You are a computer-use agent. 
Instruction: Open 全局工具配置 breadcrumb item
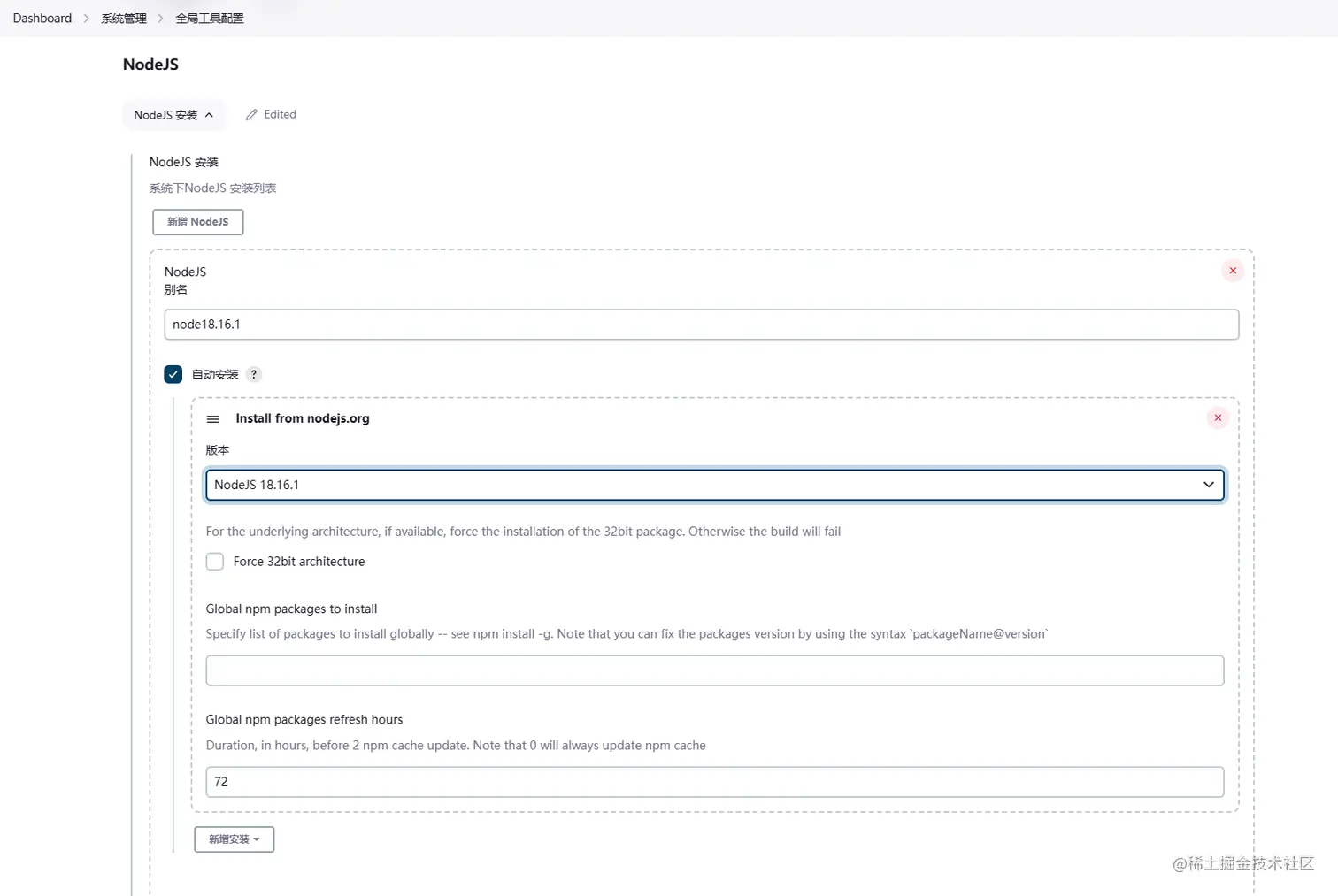(210, 19)
